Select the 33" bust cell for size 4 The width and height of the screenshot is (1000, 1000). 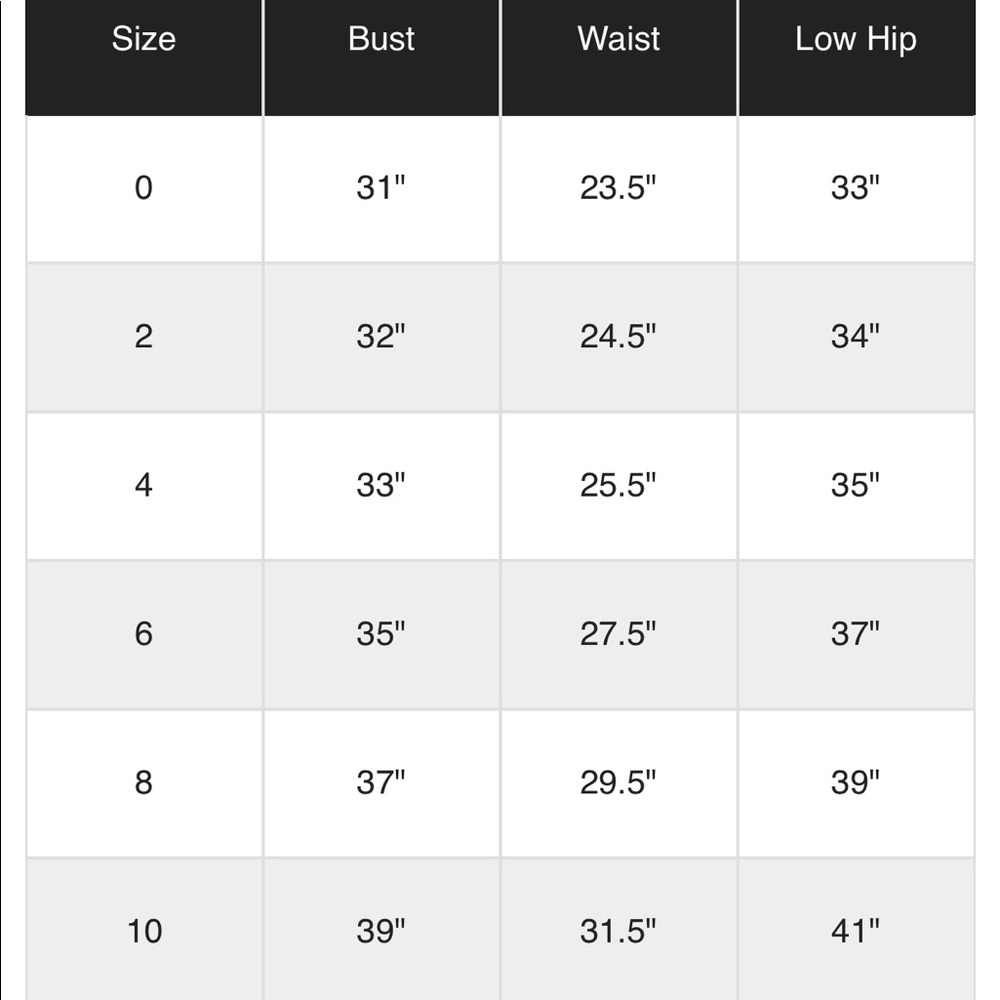tap(381, 485)
